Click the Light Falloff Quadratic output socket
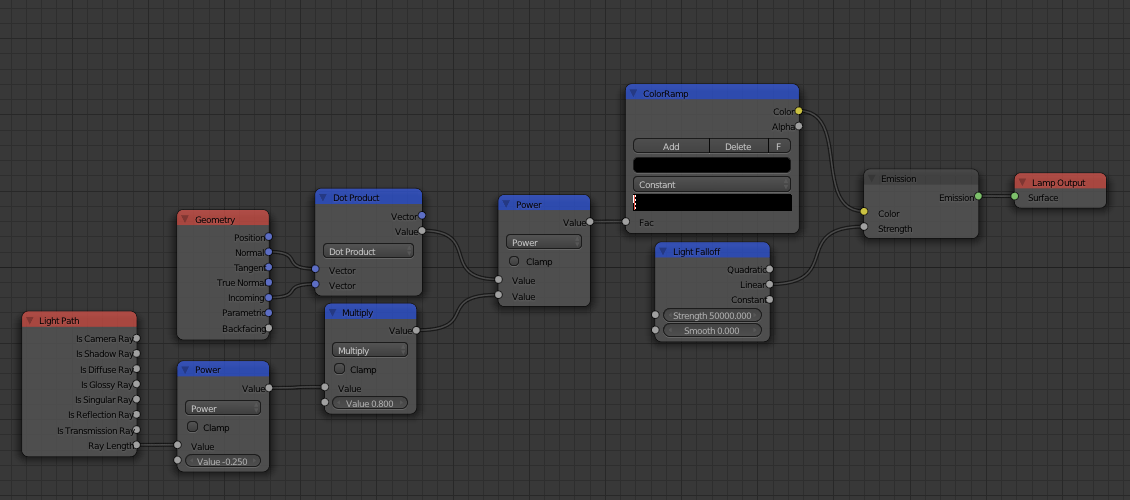Image resolution: width=1130 pixels, height=500 pixels. point(770,269)
